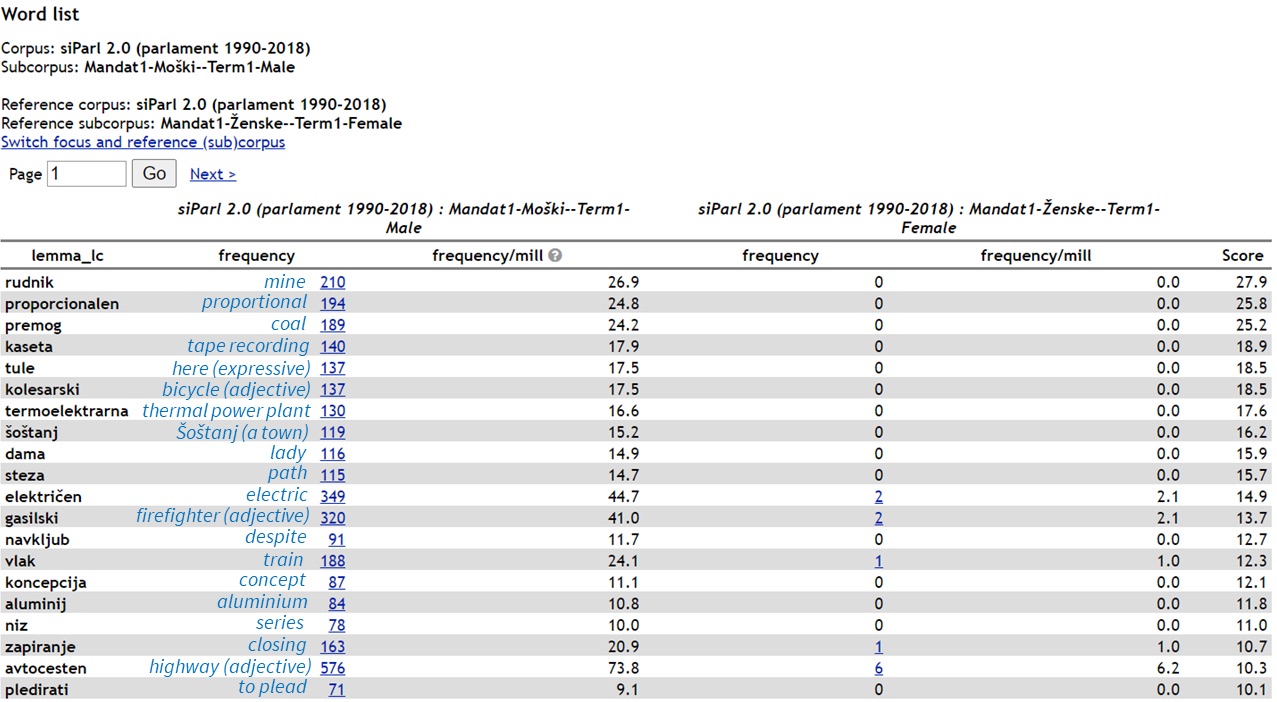Open the Next page link

pos(212,174)
